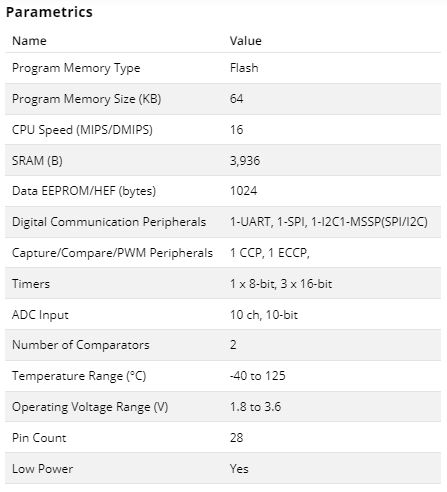Screen dimensions: 447x492
Task: Click the Temperature Range value -40 to 125
Action: coord(258,376)
